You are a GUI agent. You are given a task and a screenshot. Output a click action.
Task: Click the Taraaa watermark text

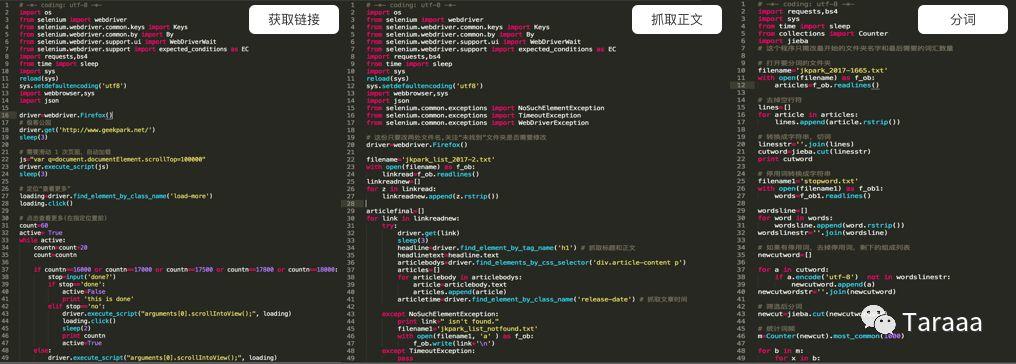942,322
